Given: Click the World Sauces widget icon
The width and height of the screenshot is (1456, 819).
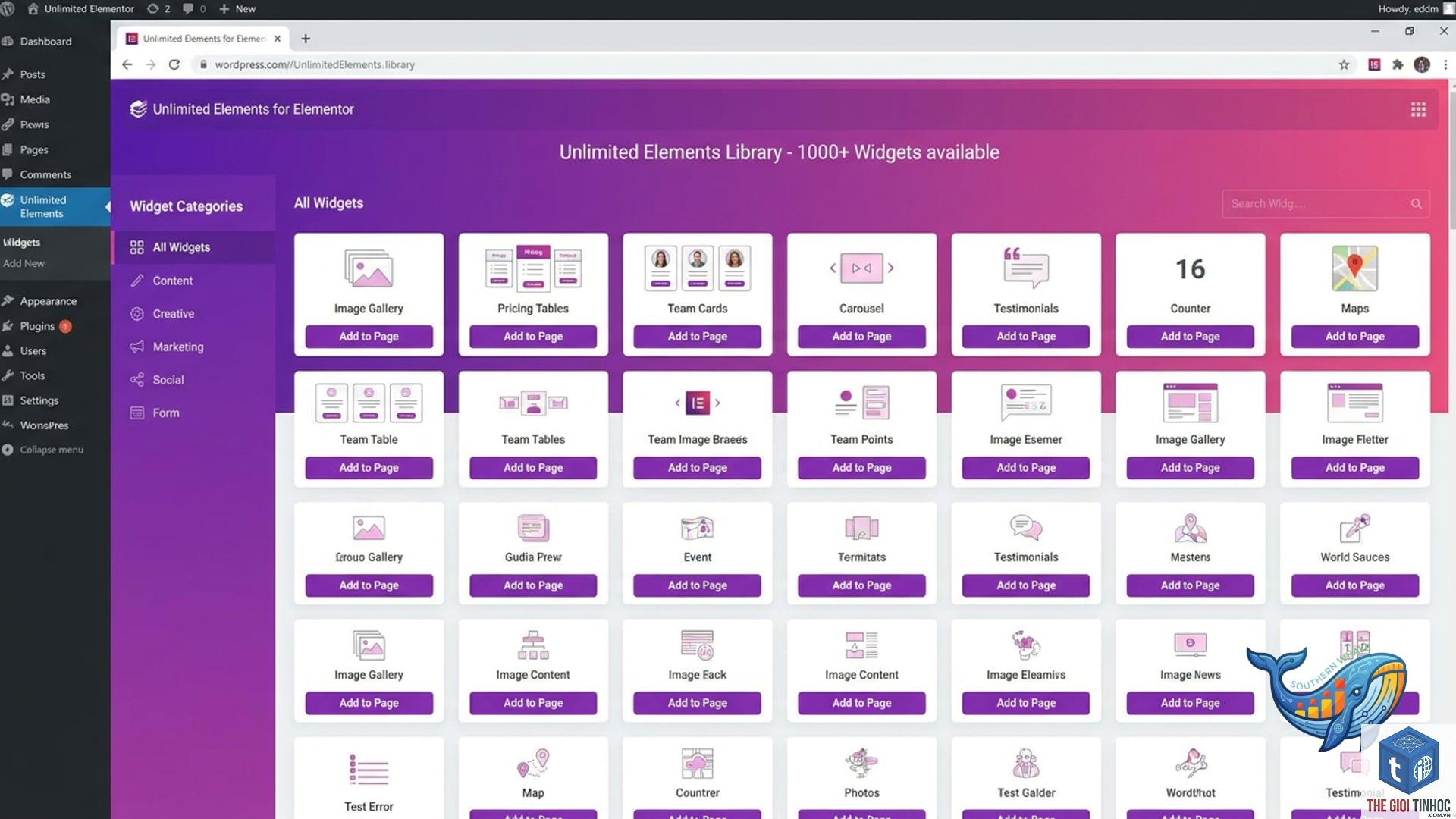Looking at the screenshot, I should point(1354,528).
